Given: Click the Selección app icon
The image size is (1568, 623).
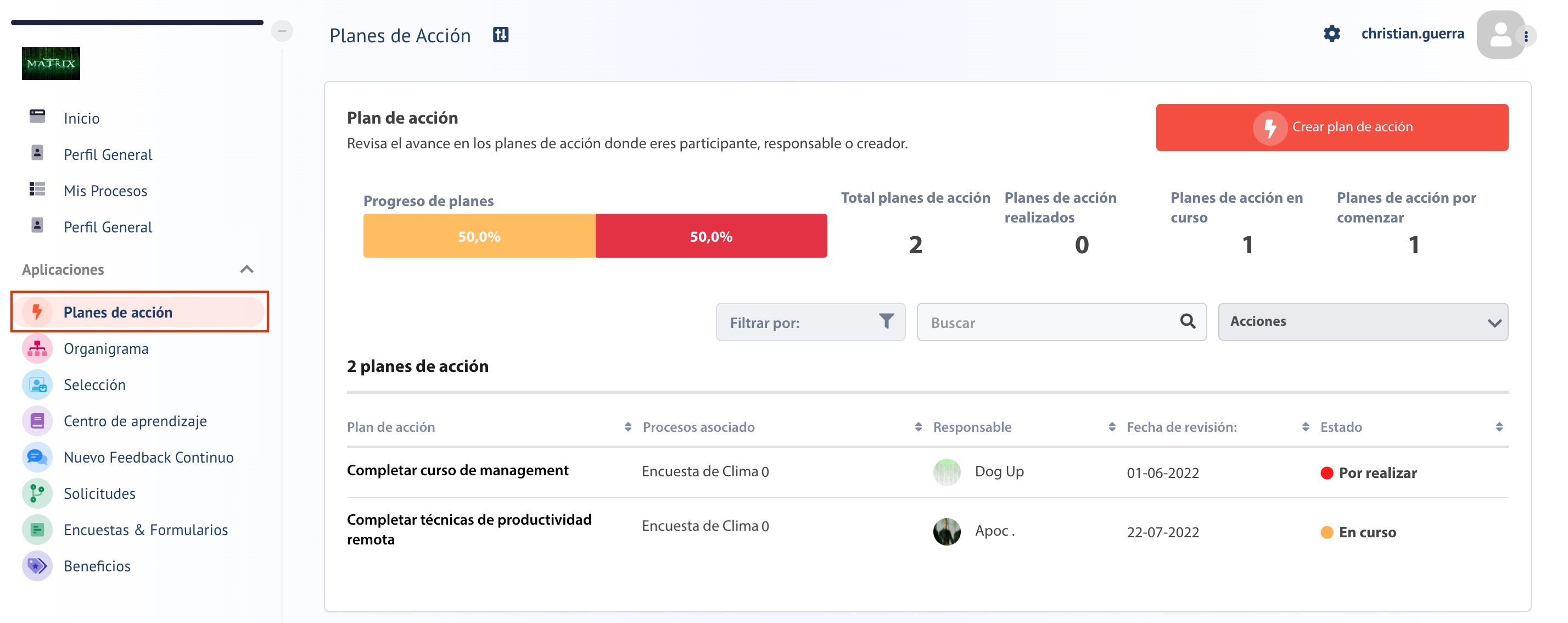Looking at the screenshot, I should 37,384.
